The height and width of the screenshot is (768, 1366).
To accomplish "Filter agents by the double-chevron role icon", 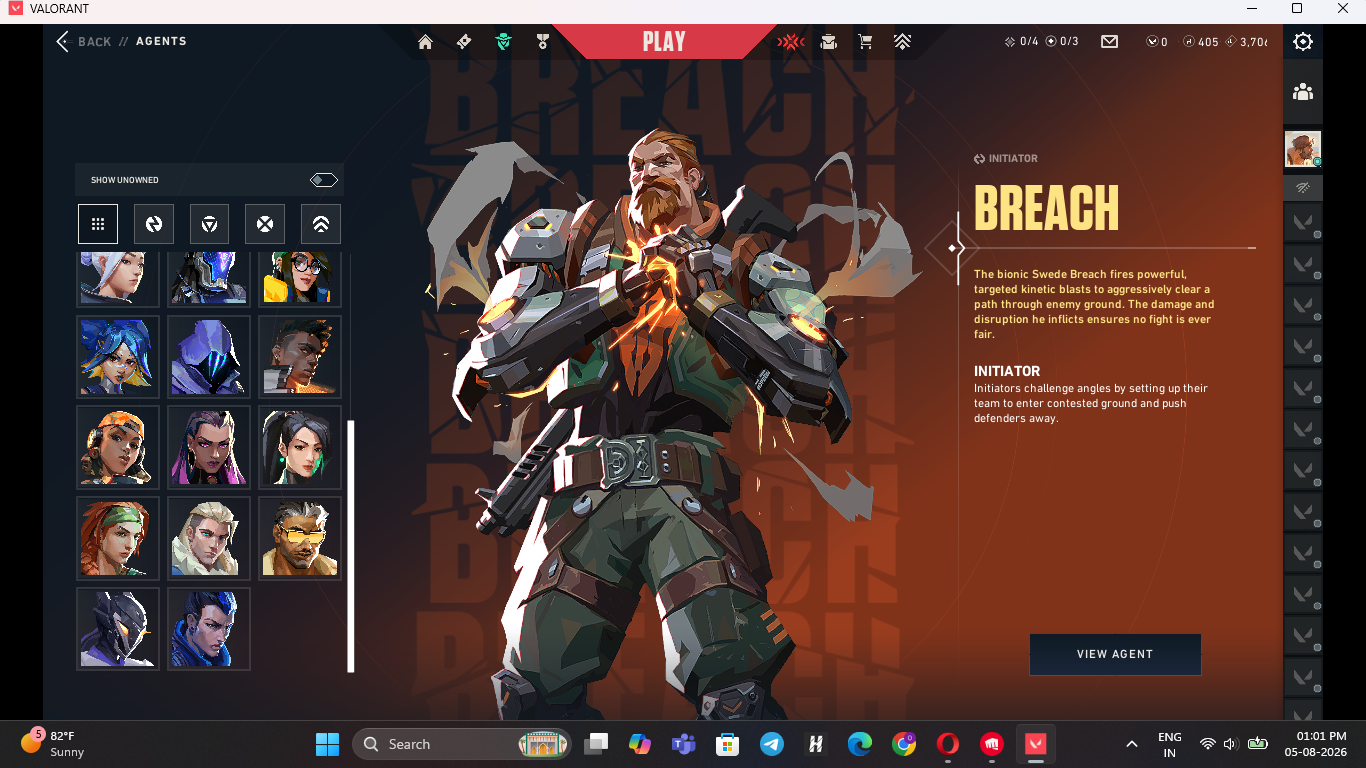I will [x=321, y=224].
